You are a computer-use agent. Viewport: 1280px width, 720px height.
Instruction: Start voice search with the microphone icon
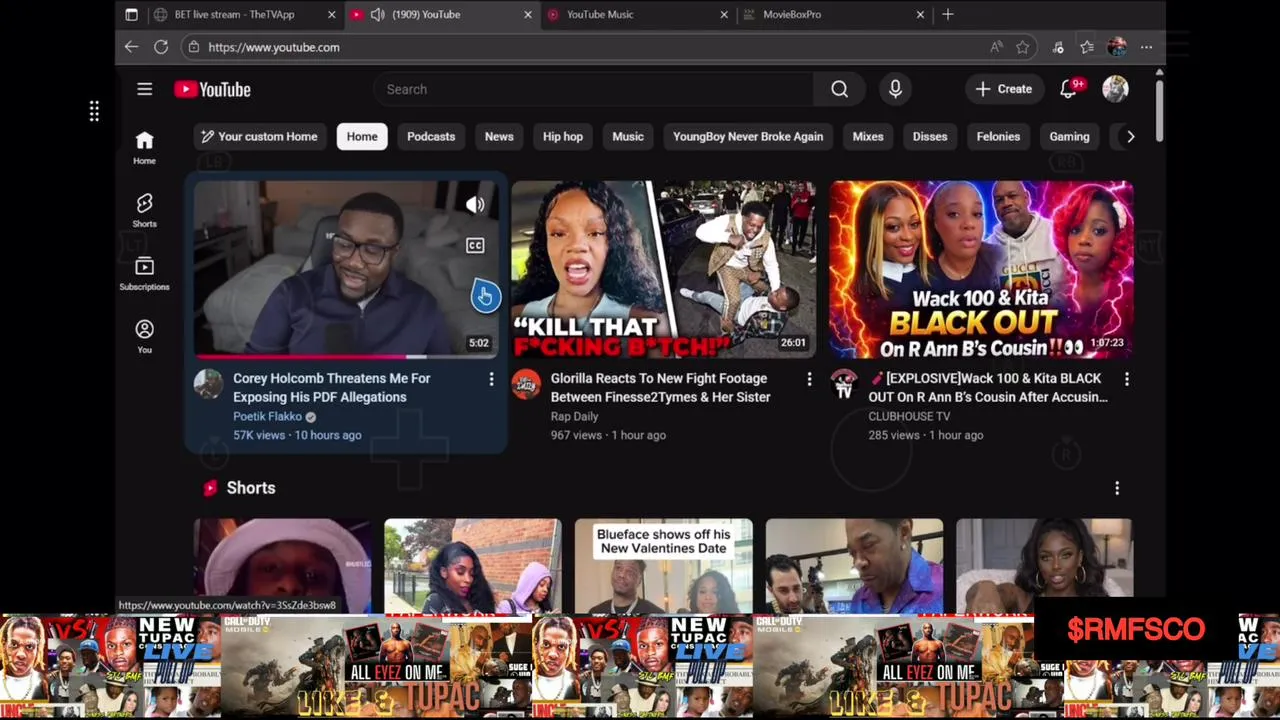[895, 89]
